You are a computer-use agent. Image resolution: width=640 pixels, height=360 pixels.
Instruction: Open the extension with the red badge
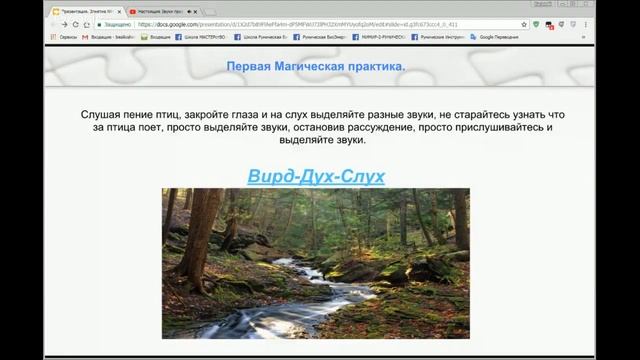pyautogui.click(x=549, y=25)
